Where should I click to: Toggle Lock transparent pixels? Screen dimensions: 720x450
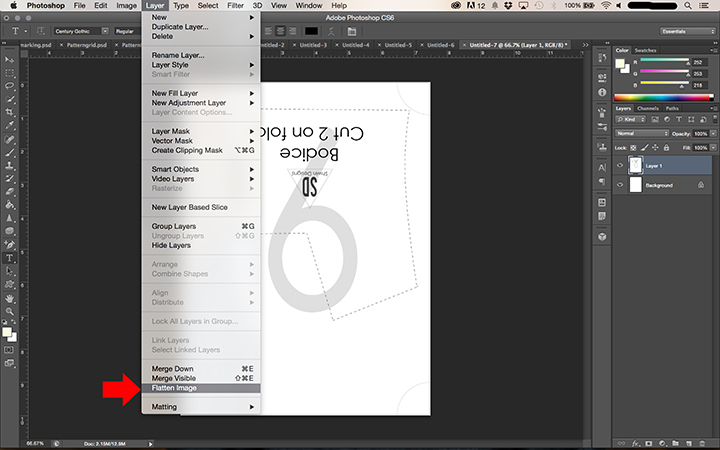[x=633, y=147]
